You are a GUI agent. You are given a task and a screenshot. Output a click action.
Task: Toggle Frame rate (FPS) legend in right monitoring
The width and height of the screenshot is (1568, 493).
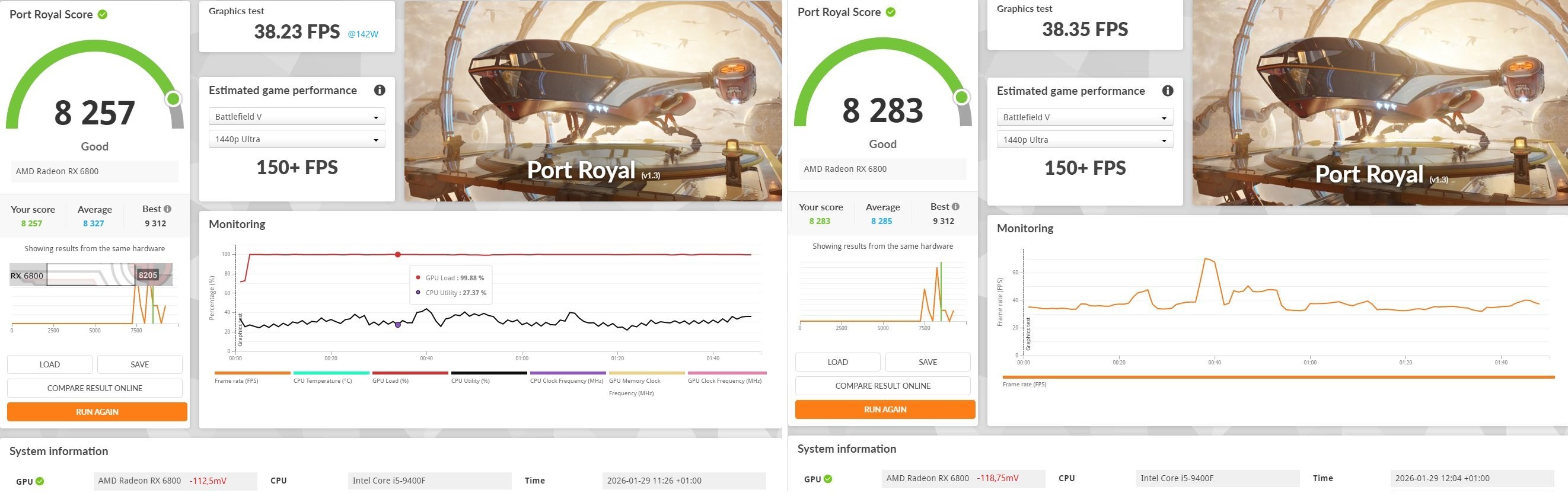coord(1278,380)
